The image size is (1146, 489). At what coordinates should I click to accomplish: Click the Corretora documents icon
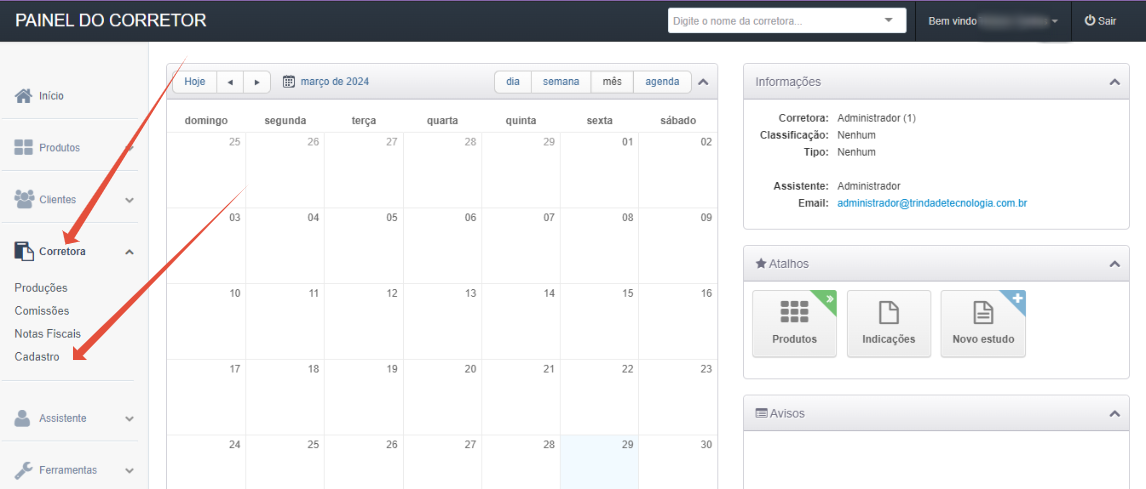click(24, 251)
